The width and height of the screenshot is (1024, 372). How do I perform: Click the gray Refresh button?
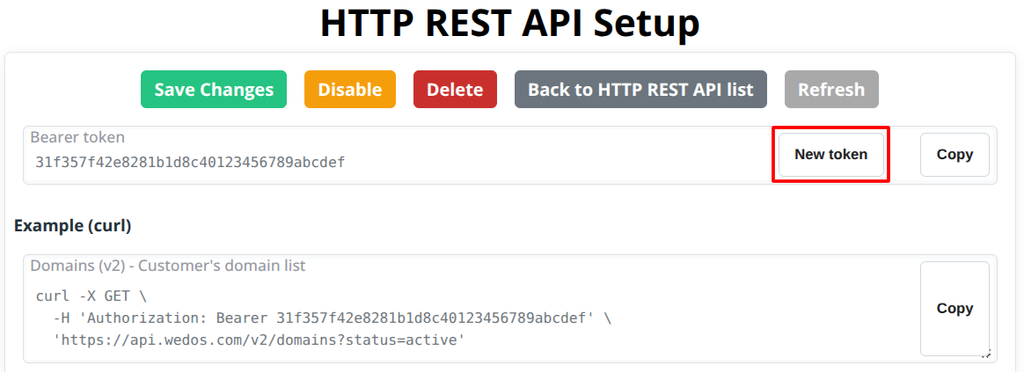(x=831, y=89)
